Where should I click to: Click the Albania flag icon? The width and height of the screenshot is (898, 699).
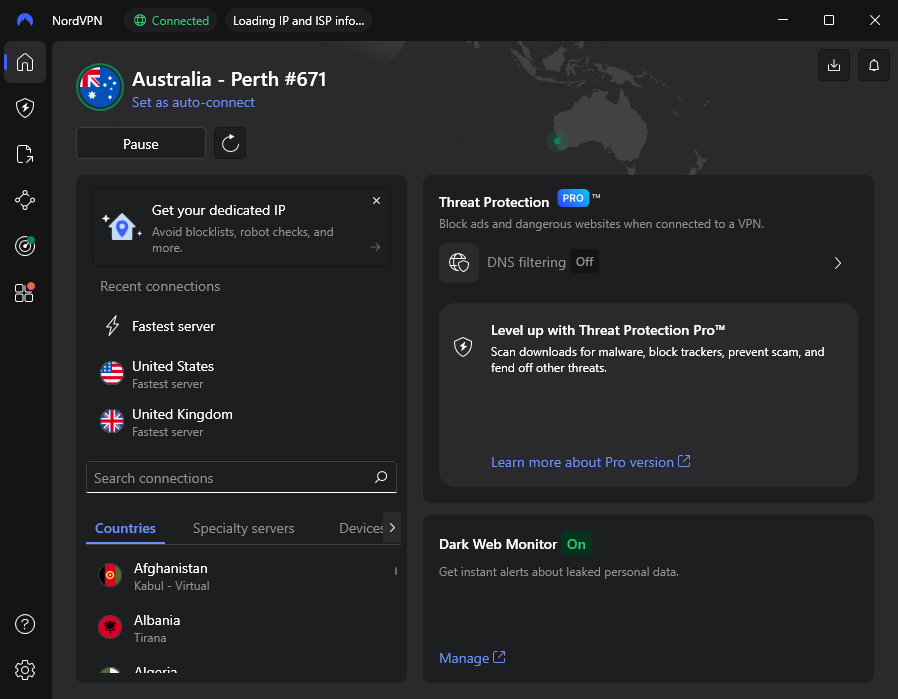pos(110,627)
